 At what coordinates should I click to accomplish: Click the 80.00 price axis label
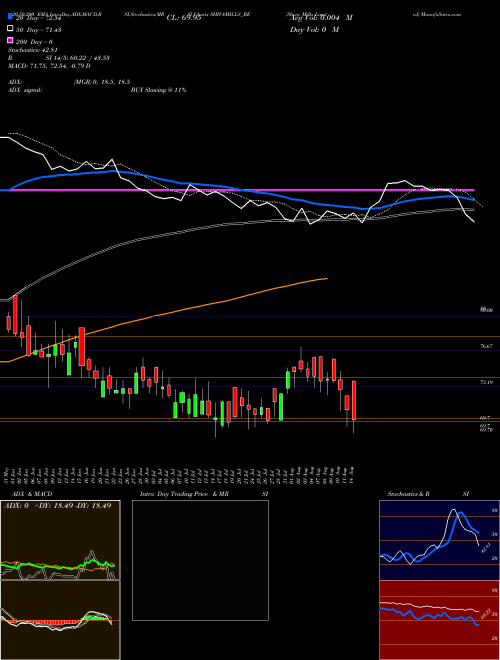(486, 310)
